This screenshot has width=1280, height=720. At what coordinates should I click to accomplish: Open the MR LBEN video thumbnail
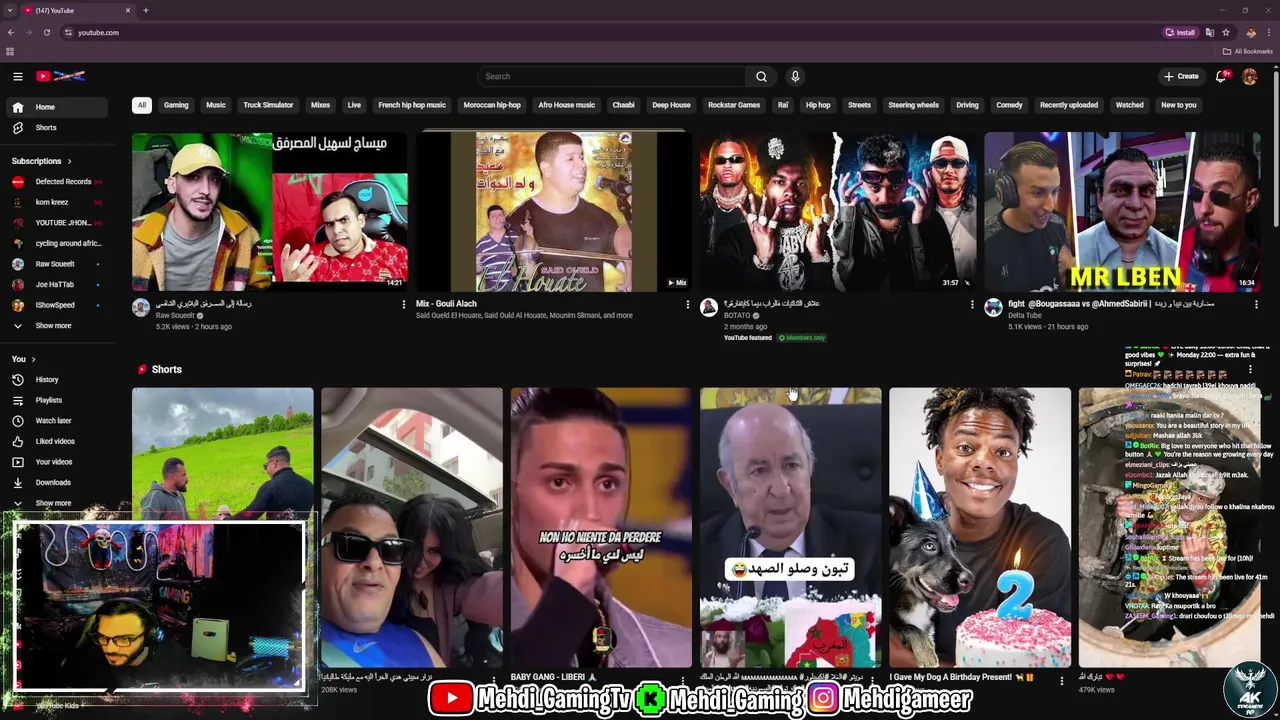[x=1122, y=211]
